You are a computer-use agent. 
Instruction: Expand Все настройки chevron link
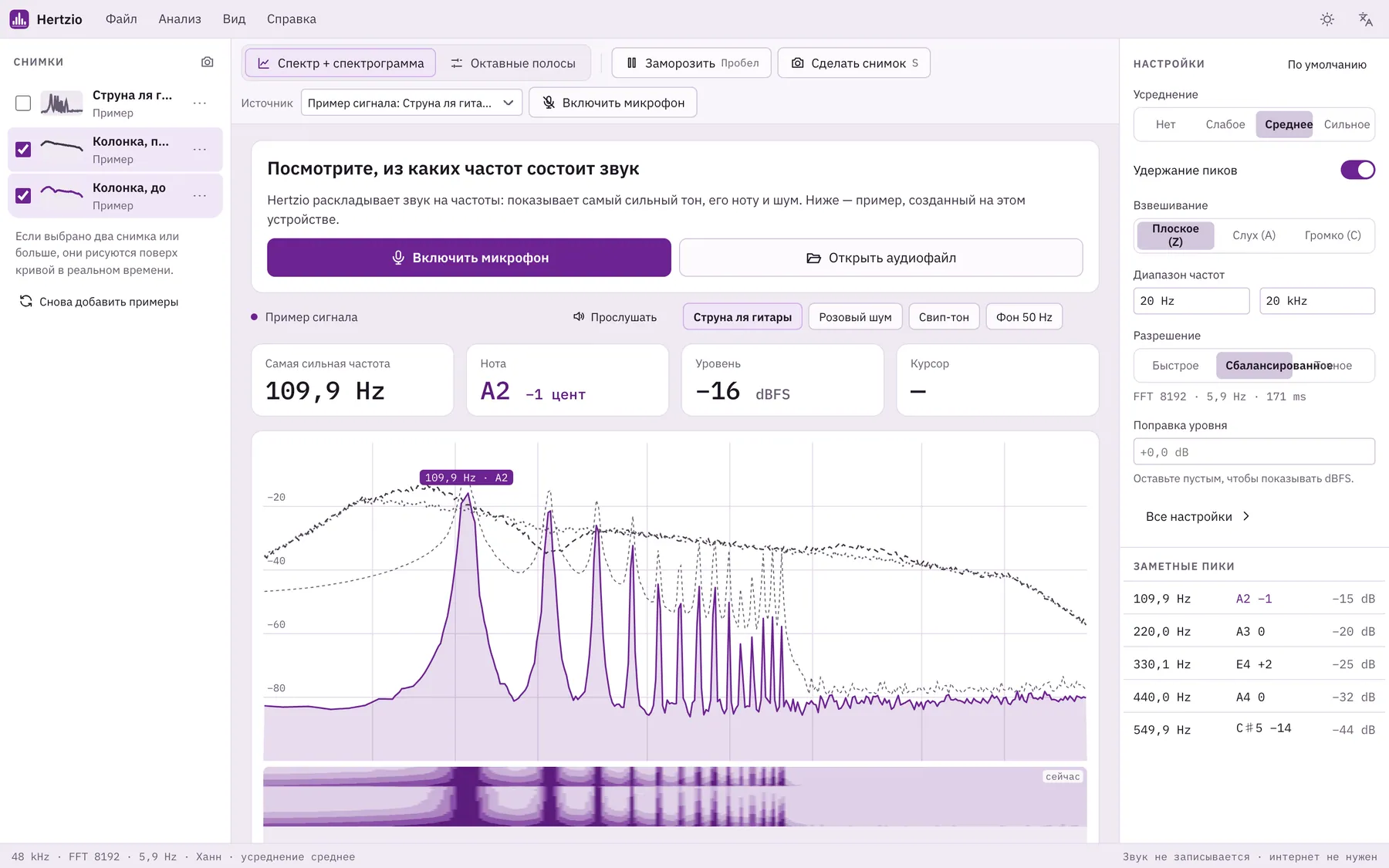tap(1198, 517)
